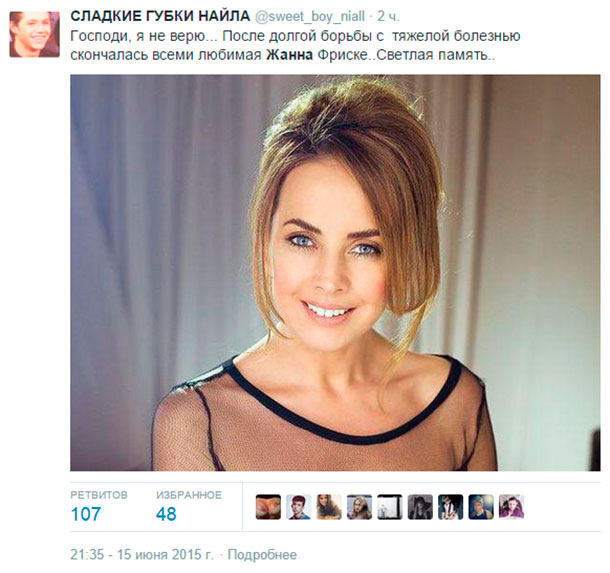The height and width of the screenshot is (573, 610).
Task: Open the @sweet_boy_niall handle link
Action: coord(310,16)
